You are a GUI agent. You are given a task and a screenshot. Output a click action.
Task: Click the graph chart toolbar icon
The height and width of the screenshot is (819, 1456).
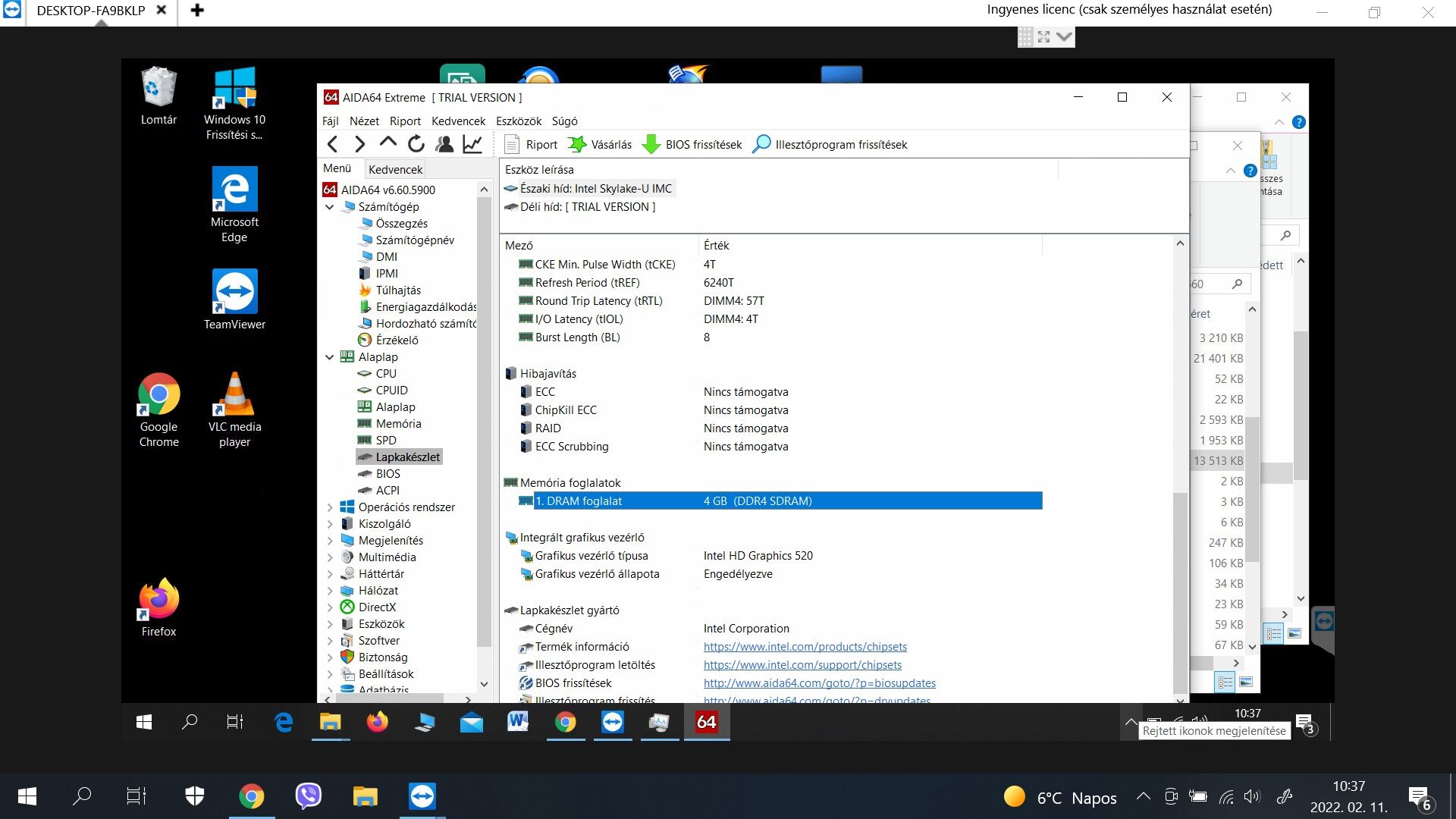pyautogui.click(x=472, y=144)
